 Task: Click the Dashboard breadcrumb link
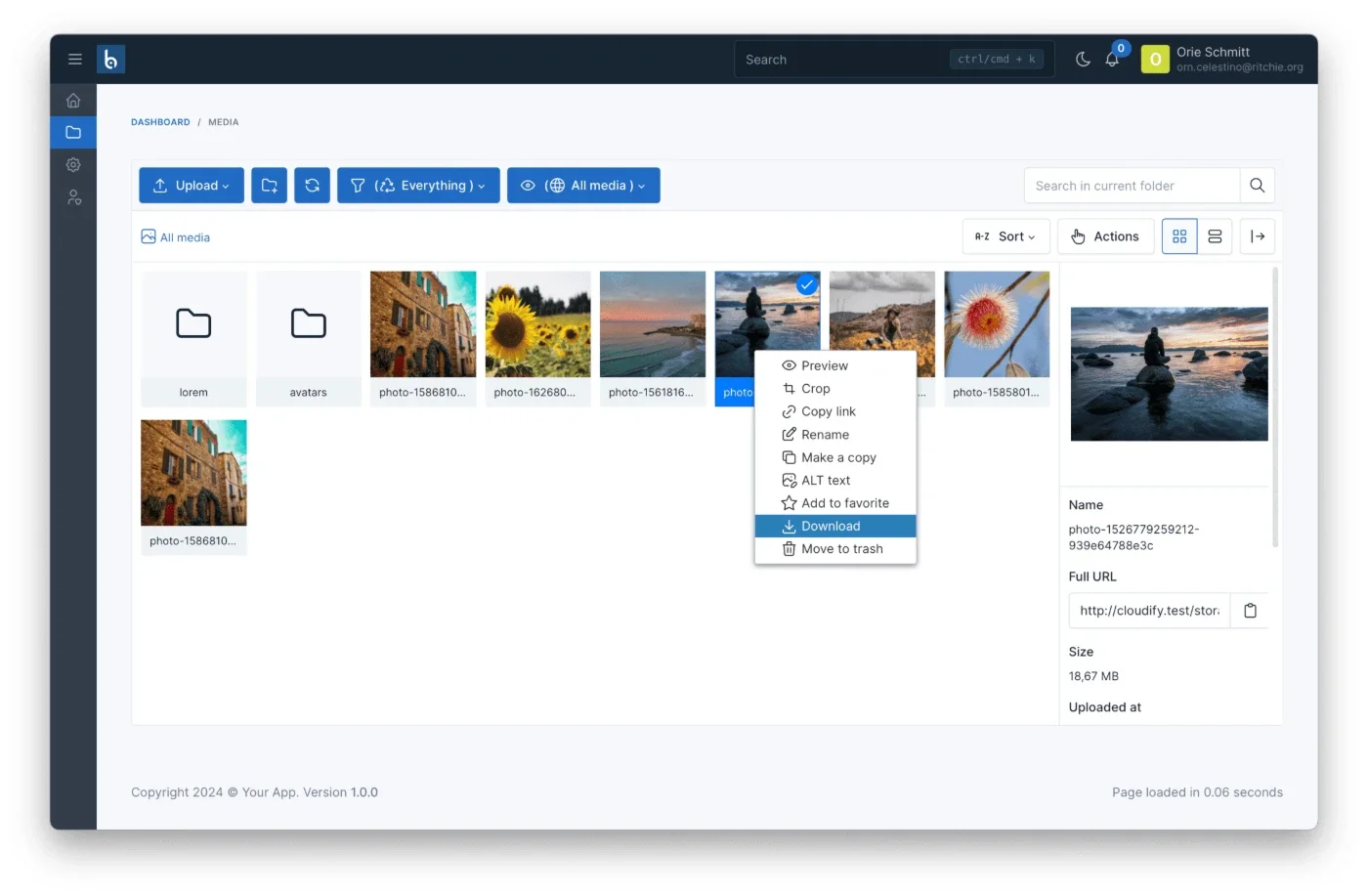point(160,122)
